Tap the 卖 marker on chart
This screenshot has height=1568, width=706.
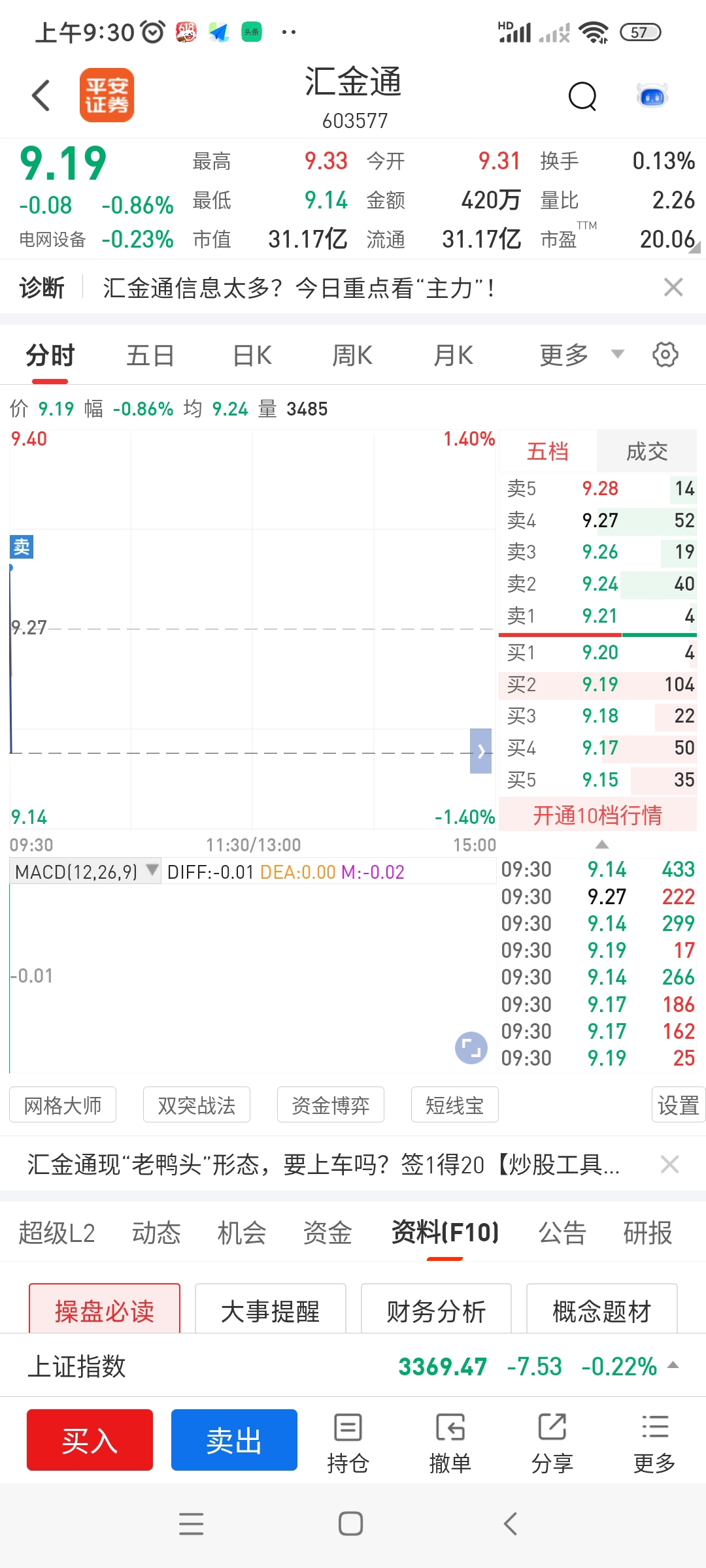click(x=22, y=547)
